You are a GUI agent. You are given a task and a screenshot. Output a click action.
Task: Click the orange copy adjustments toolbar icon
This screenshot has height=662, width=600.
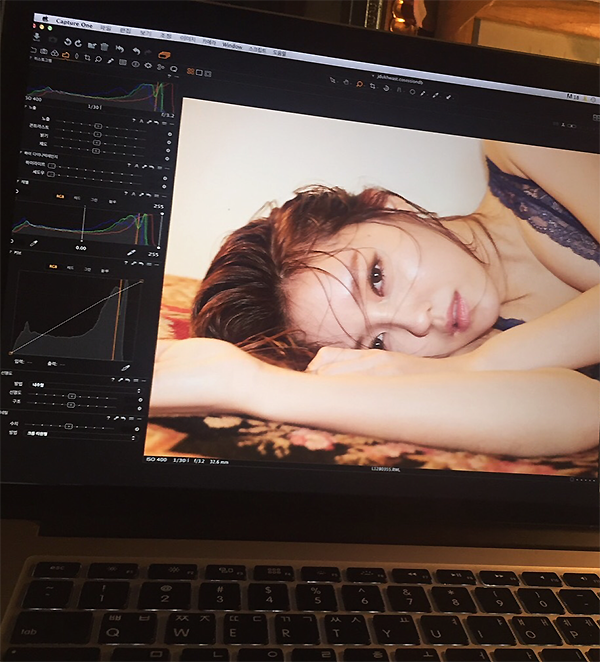(164, 53)
